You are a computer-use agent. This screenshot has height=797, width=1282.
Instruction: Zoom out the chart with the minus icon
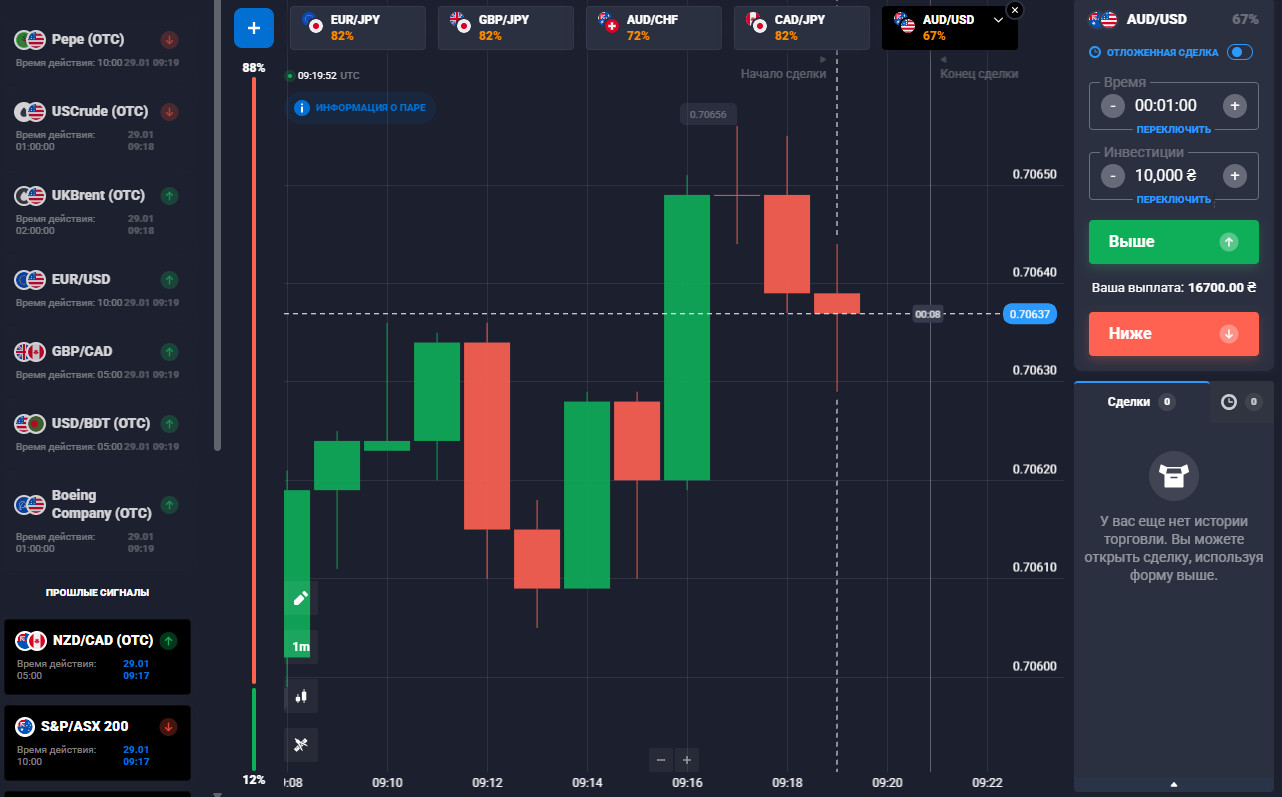coord(661,760)
